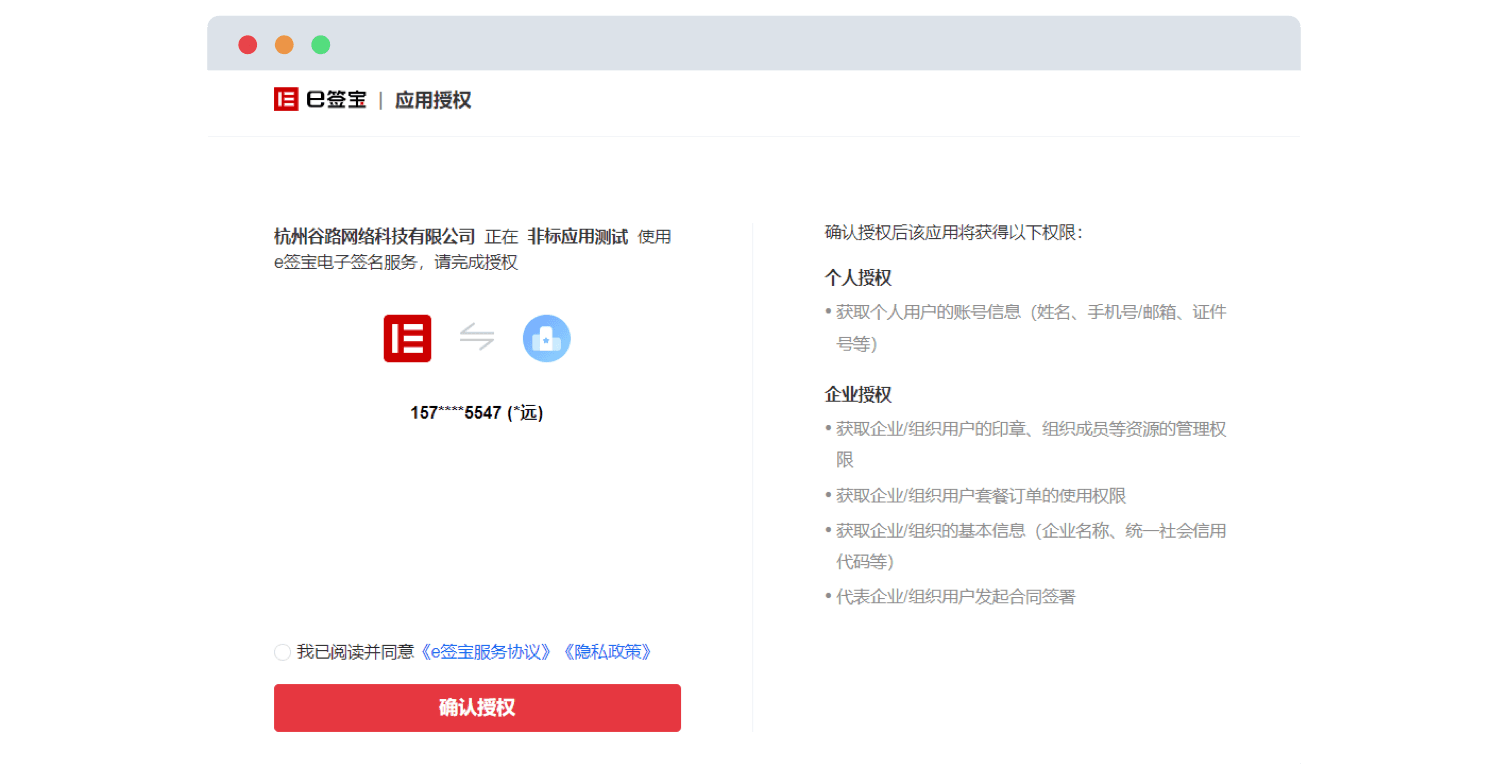Open the 《e签宝服务协议》 link

(486, 652)
